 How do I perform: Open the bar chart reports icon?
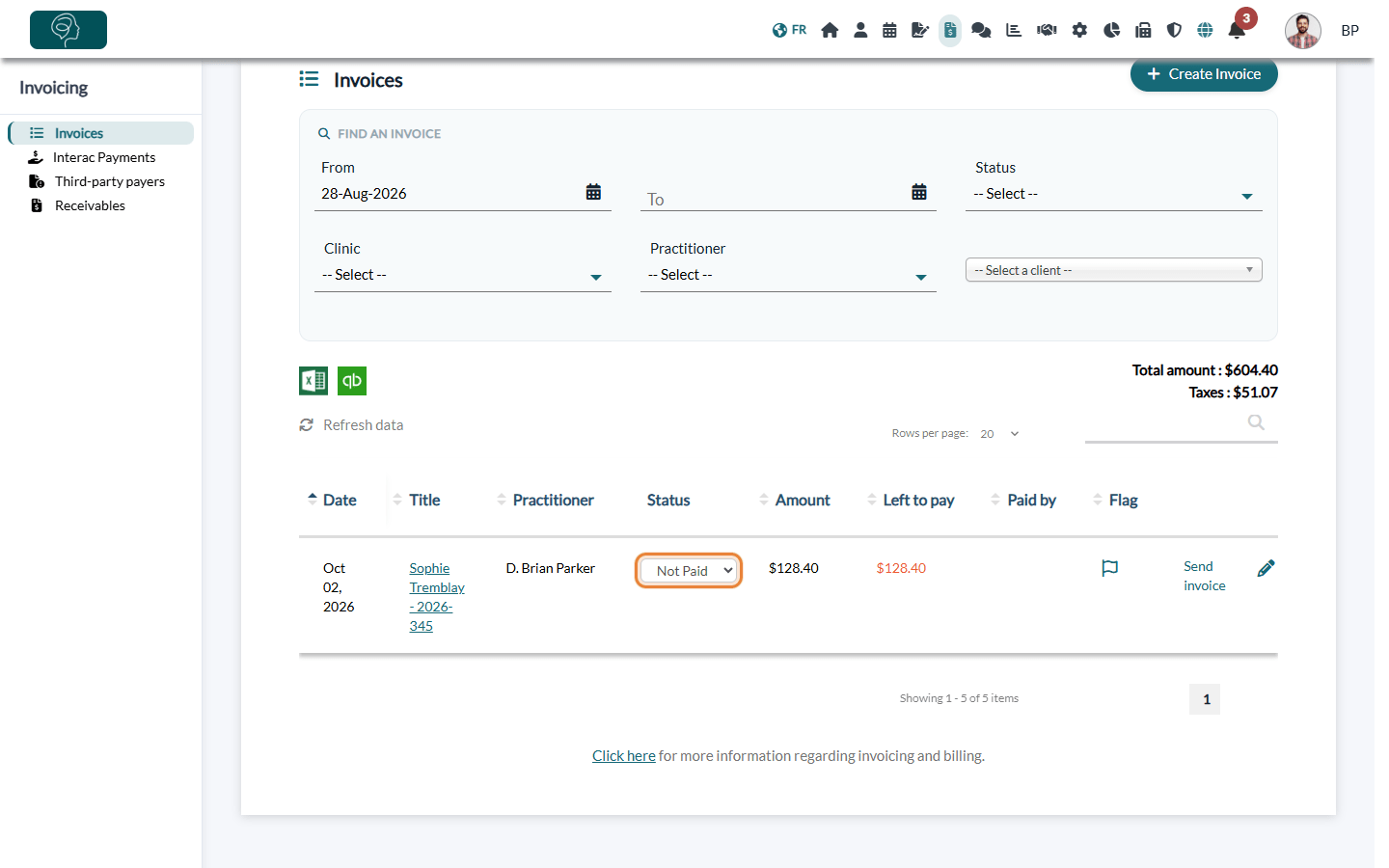[1014, 30]
